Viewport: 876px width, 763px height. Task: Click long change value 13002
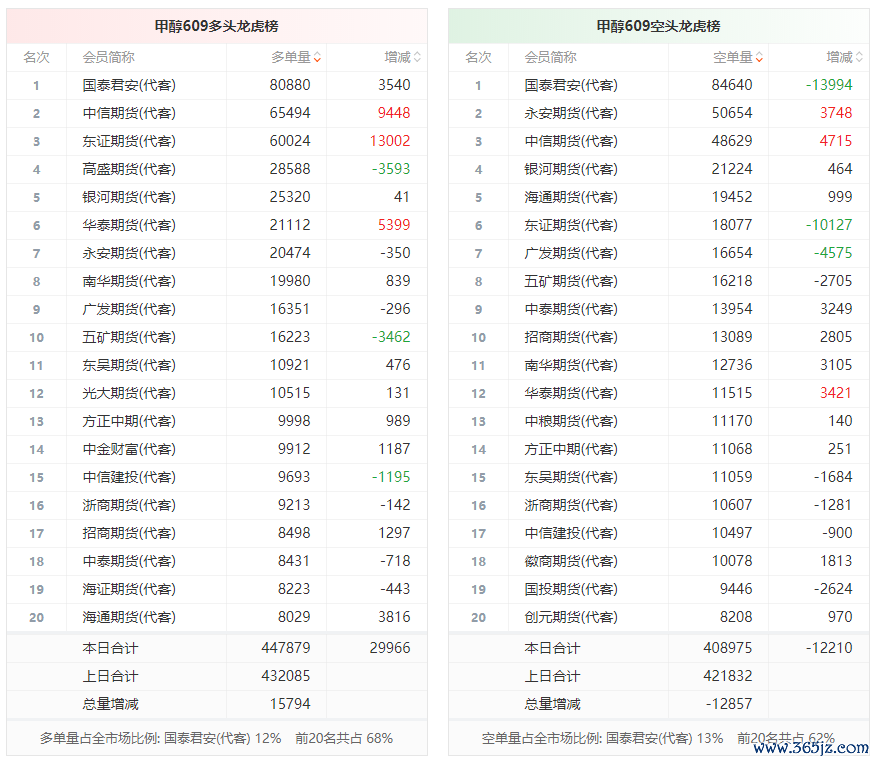point(390,141)
